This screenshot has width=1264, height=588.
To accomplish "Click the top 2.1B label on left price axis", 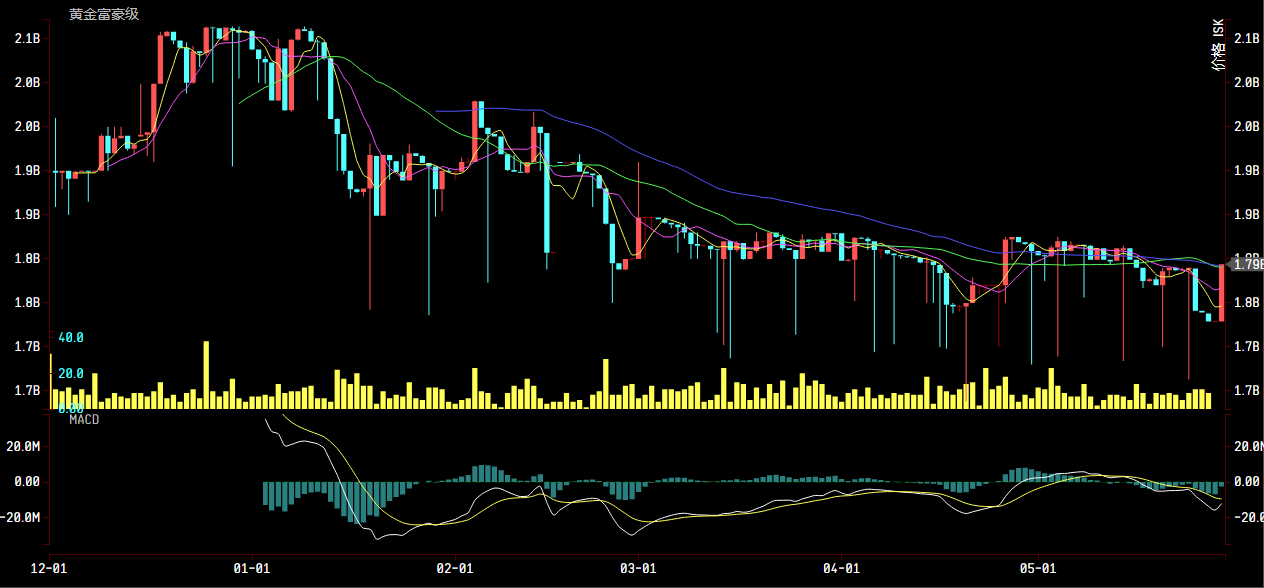I will 27,38.
